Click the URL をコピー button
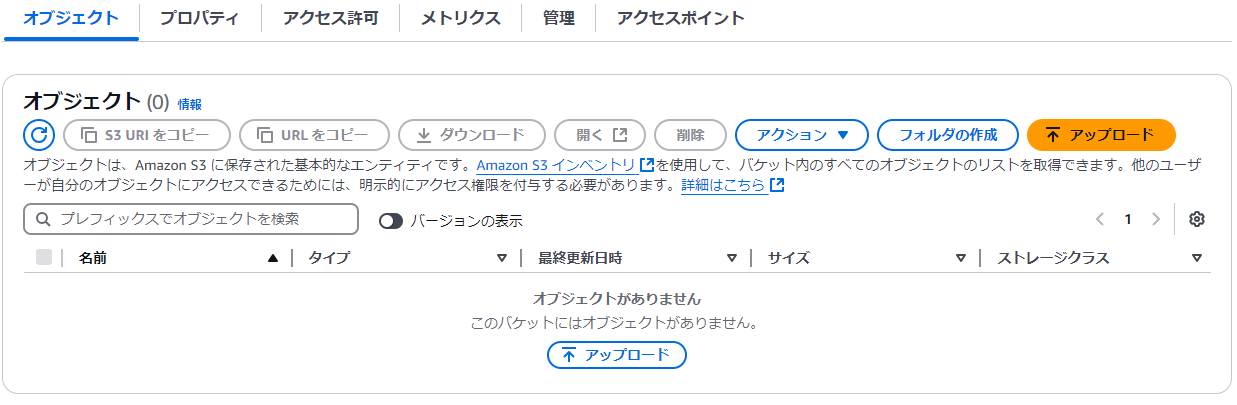The height and width of the screenshot is (405, 1237). (x=314, y=134)
